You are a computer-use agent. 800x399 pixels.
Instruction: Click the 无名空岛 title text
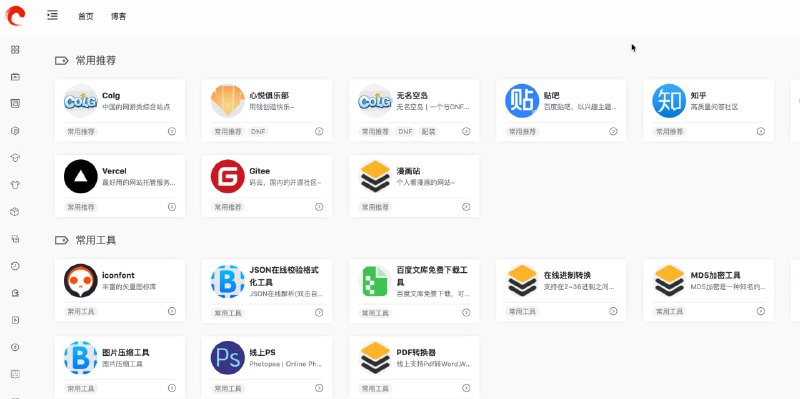412,95
